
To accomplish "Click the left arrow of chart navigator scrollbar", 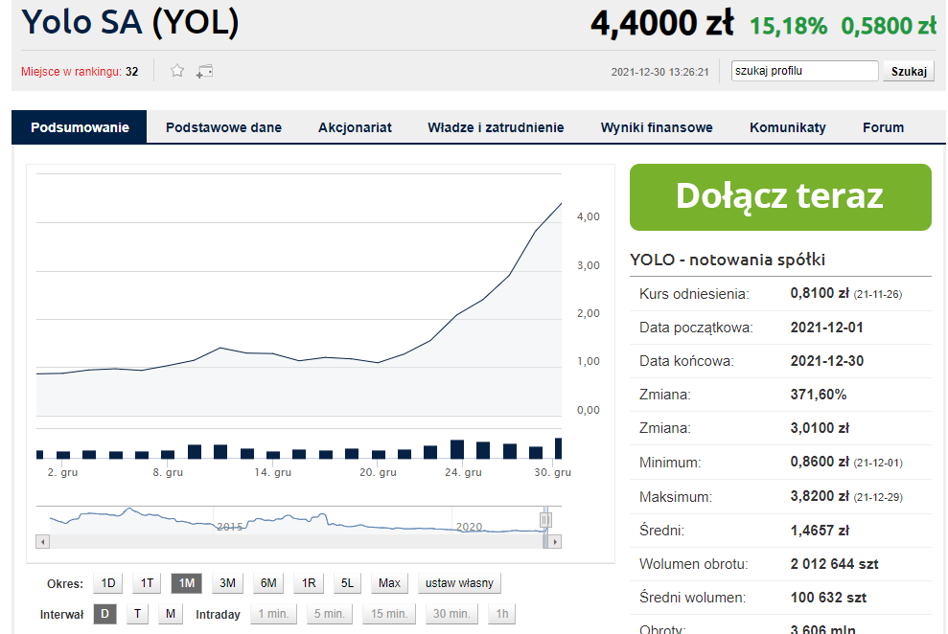I will point(42,542).
